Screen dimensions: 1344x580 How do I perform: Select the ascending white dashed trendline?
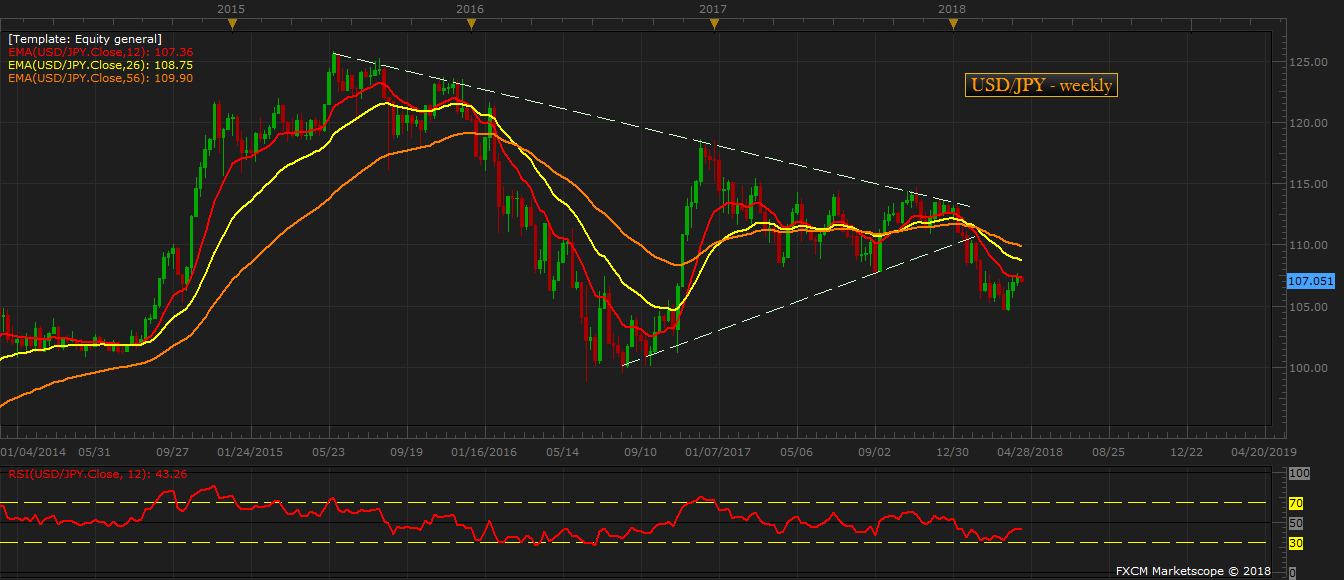point(800,300)
